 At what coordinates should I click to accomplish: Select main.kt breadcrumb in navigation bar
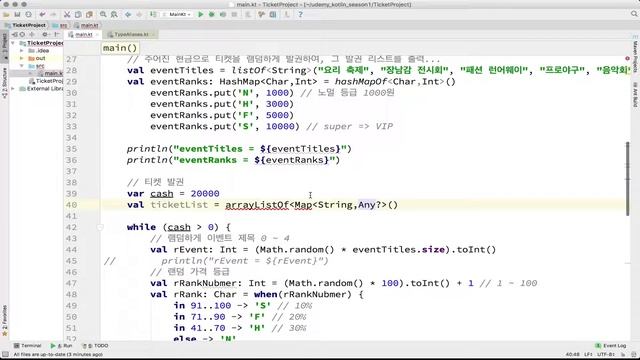pyautogui.click(x=86, y=25)
